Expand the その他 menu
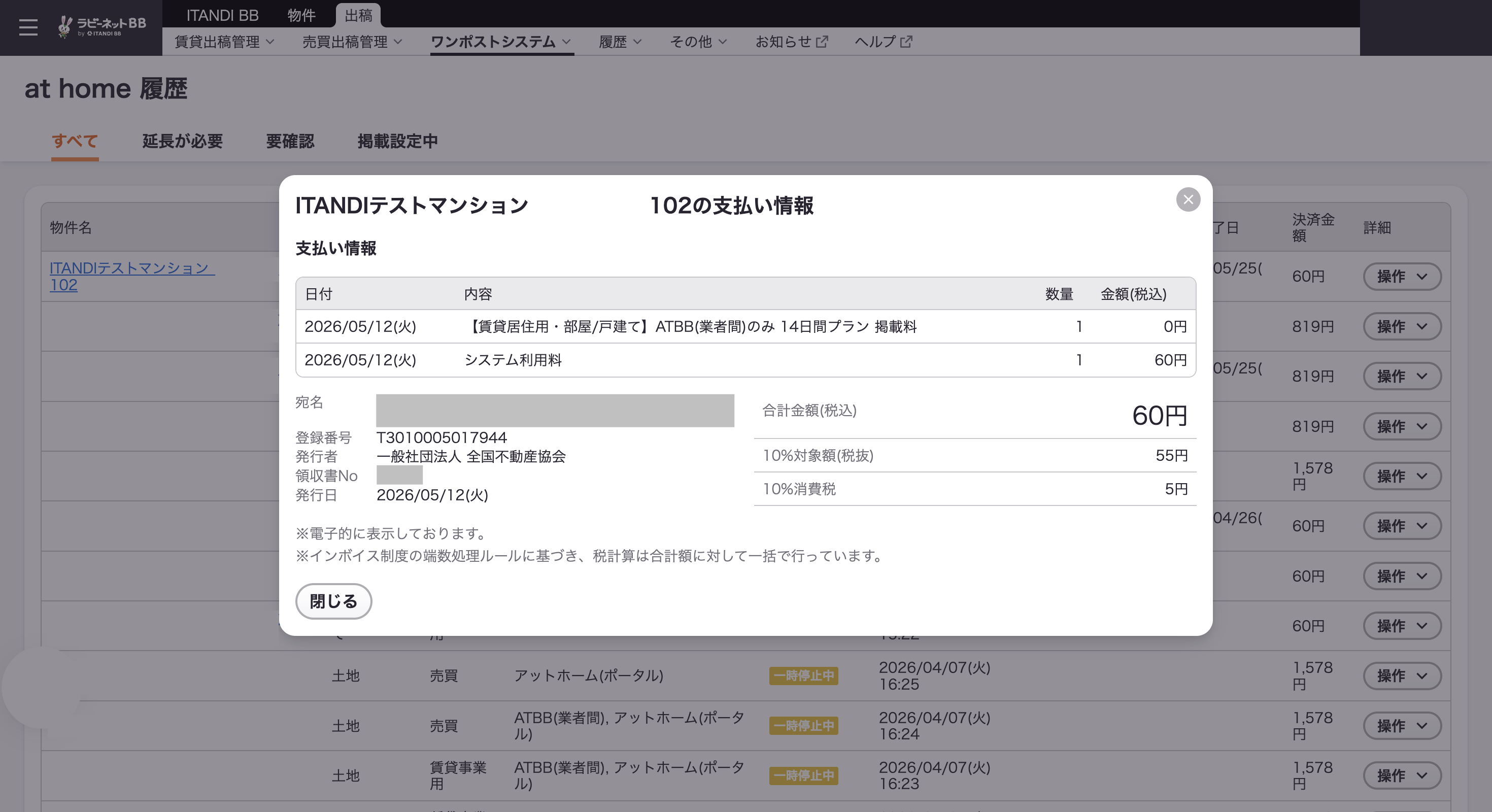Screen dimensions: 1492x812 pyautogui.click(x=698, y=42)
